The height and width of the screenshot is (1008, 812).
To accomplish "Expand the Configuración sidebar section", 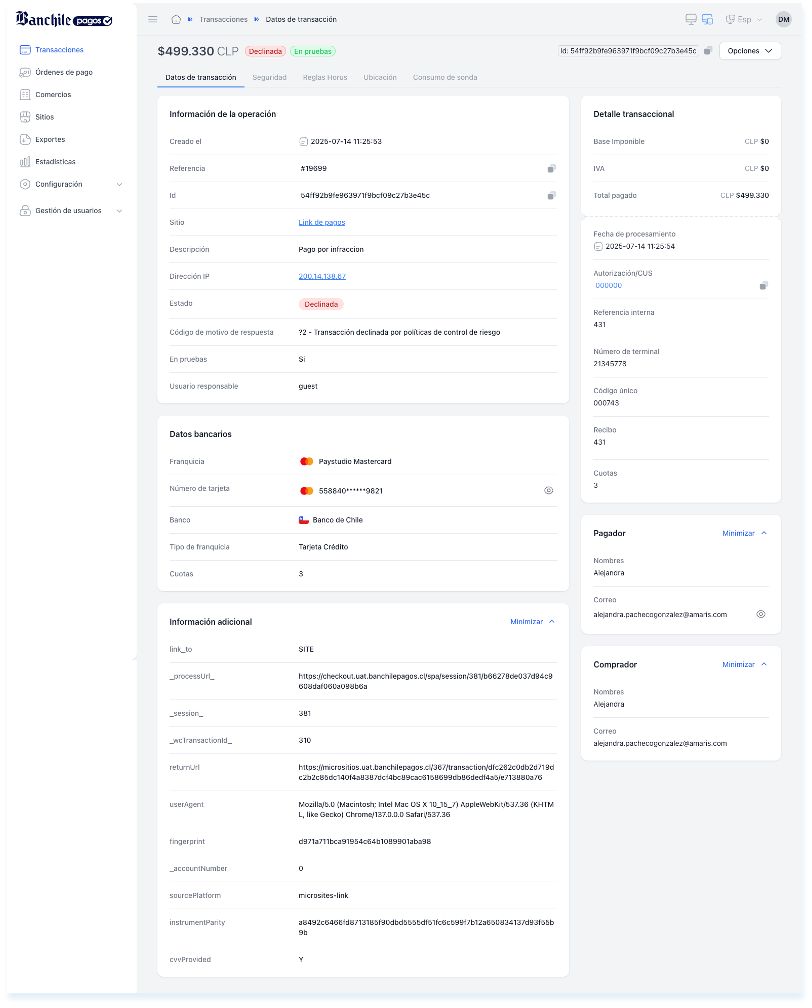I will [x=71, y=184].
